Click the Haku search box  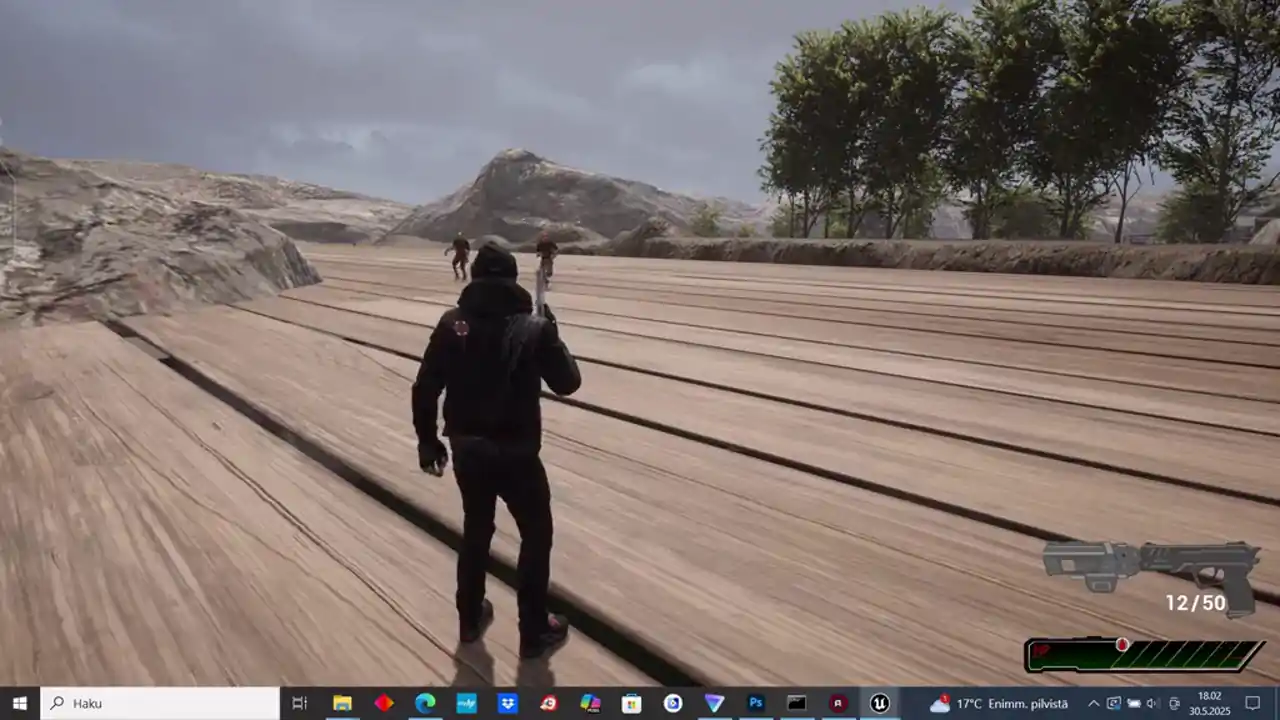[x=160, y=703]
